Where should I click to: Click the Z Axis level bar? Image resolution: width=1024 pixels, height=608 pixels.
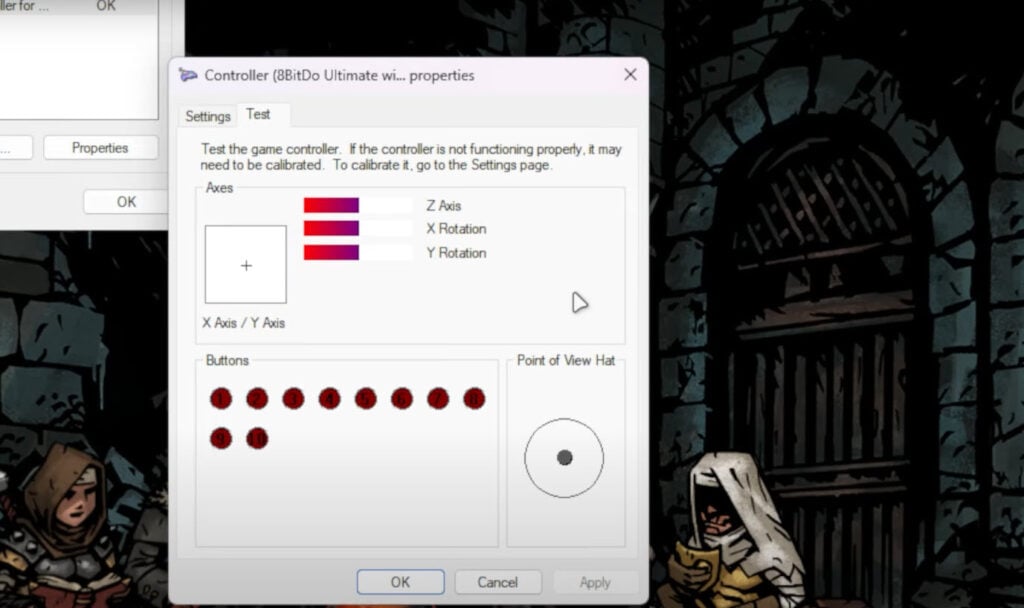(x=358, y=205)
